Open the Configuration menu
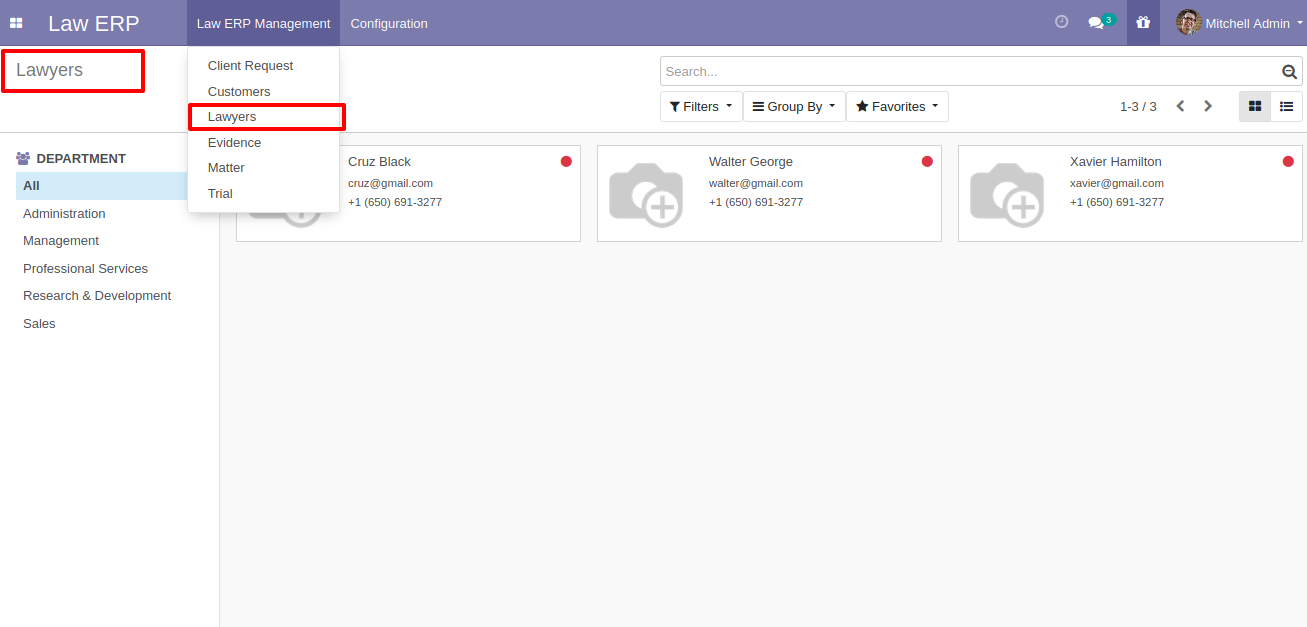This screenshot has height=627, width=1307. (389, 23)
